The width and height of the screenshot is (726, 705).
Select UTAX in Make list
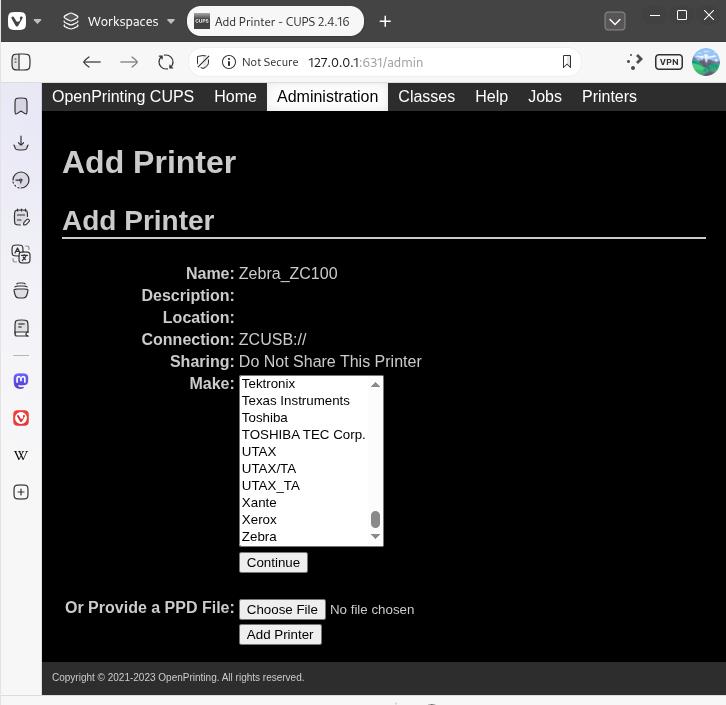point(305,452)
